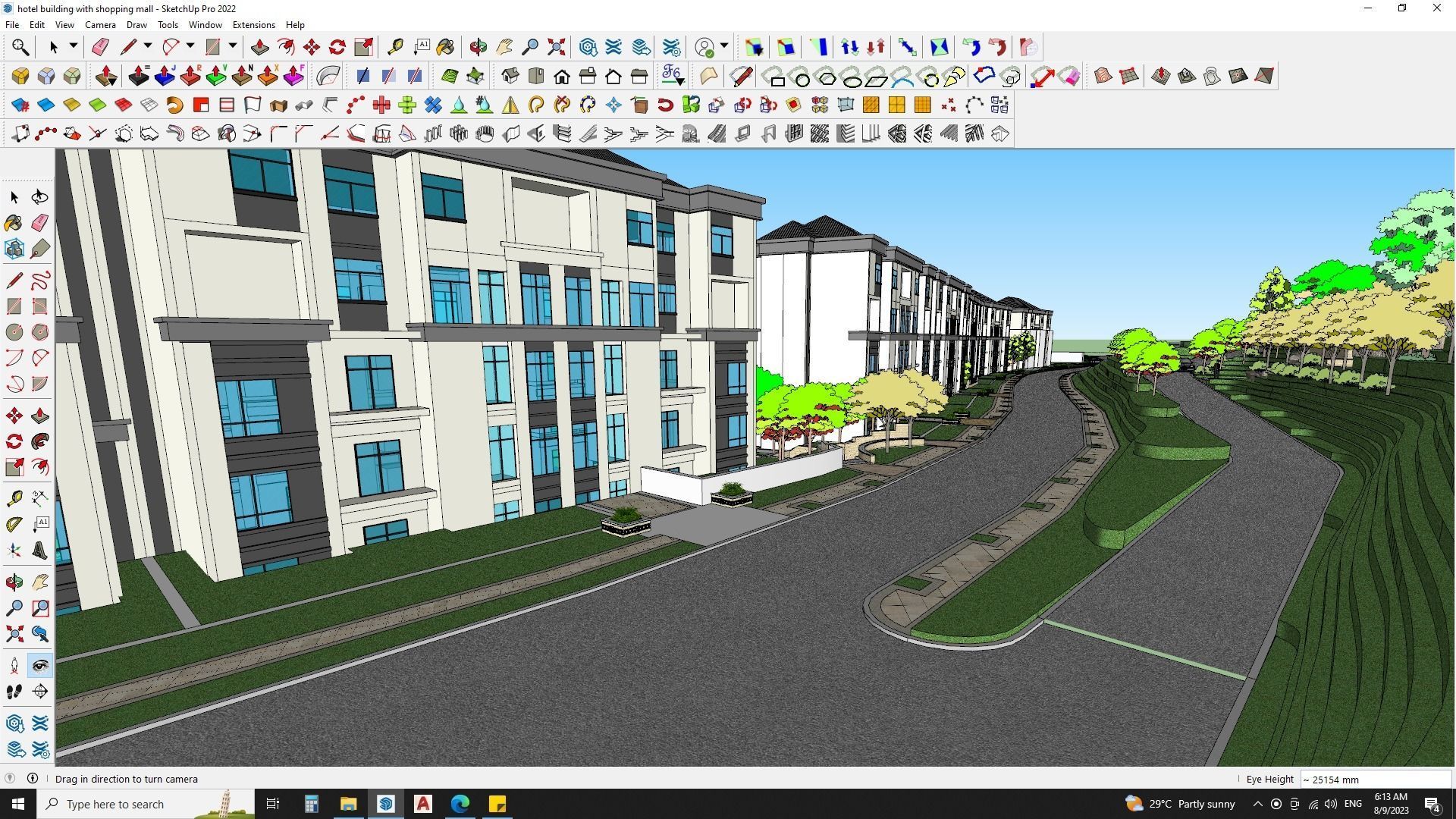
Task: Open the Help menu
Action: [295, 25]
